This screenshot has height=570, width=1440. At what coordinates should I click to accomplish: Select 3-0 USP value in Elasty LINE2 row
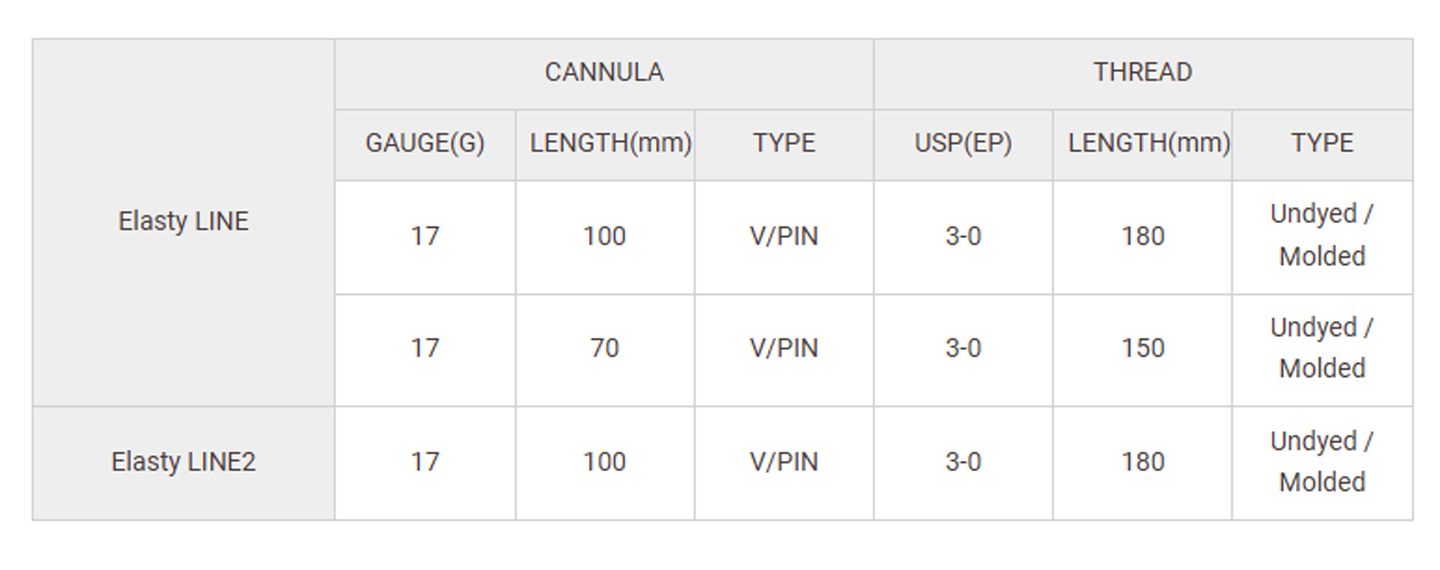(963, 462)
